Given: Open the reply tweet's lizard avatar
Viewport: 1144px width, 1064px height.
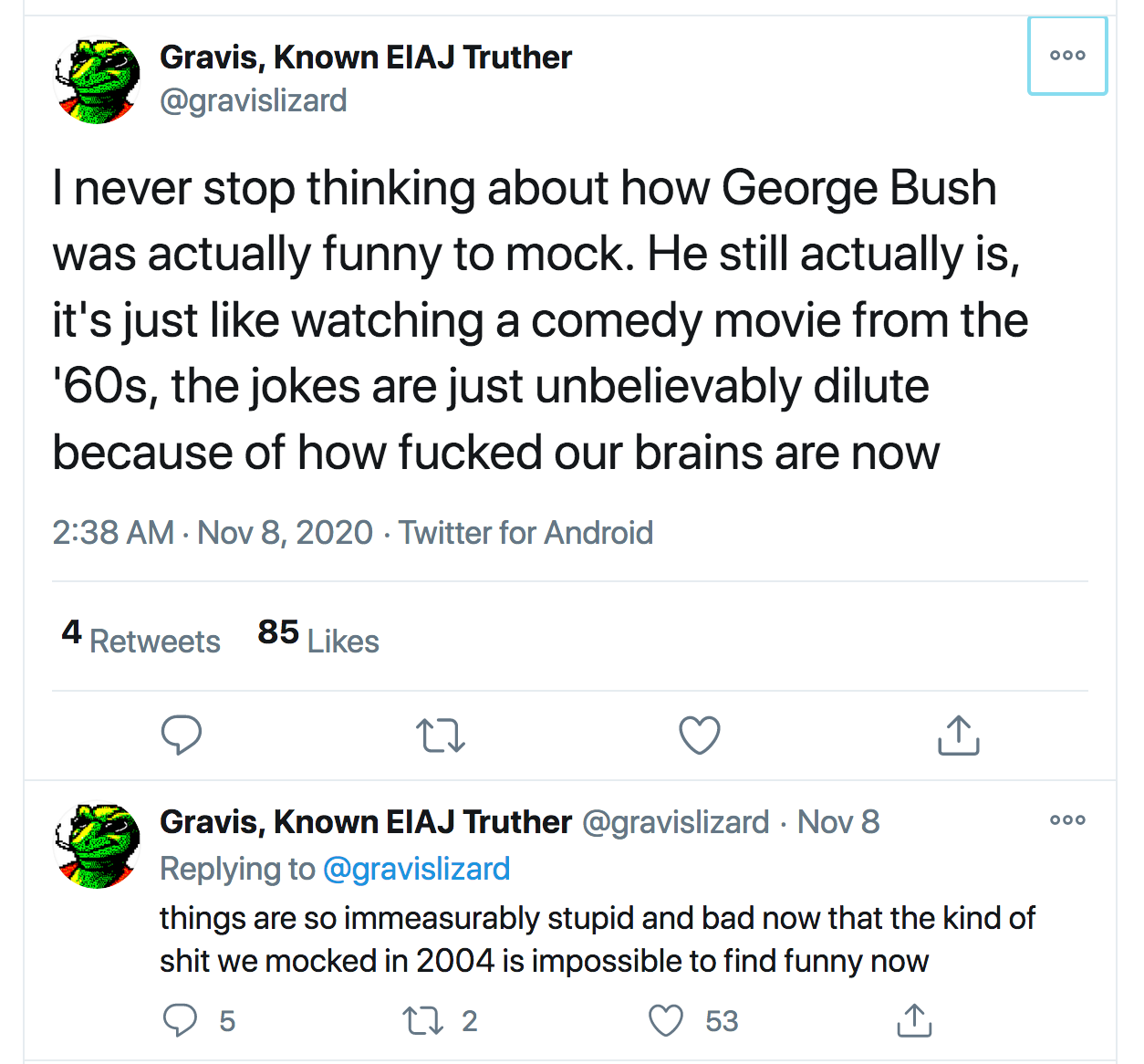Looking at the screenshot, I should click(x=98, y=846).
